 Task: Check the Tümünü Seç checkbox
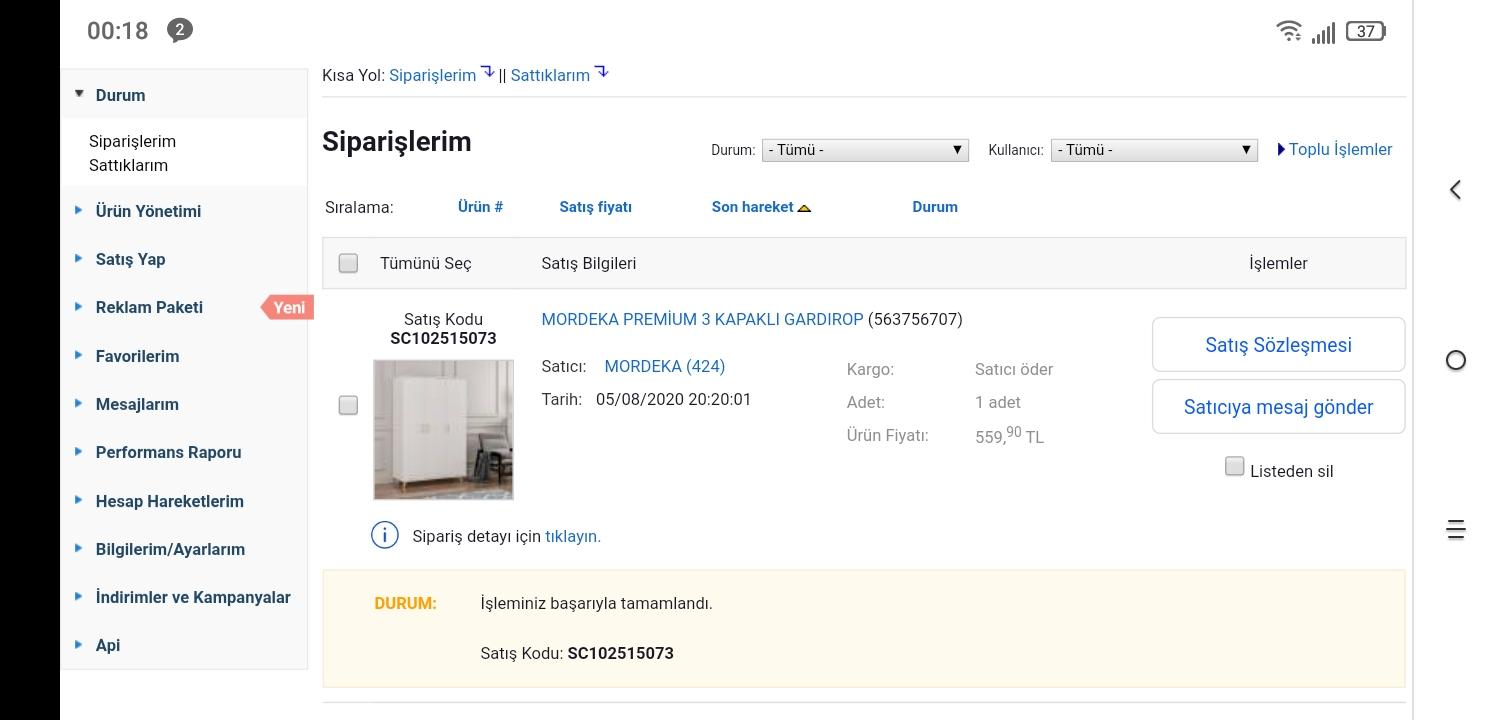[348, 263]
